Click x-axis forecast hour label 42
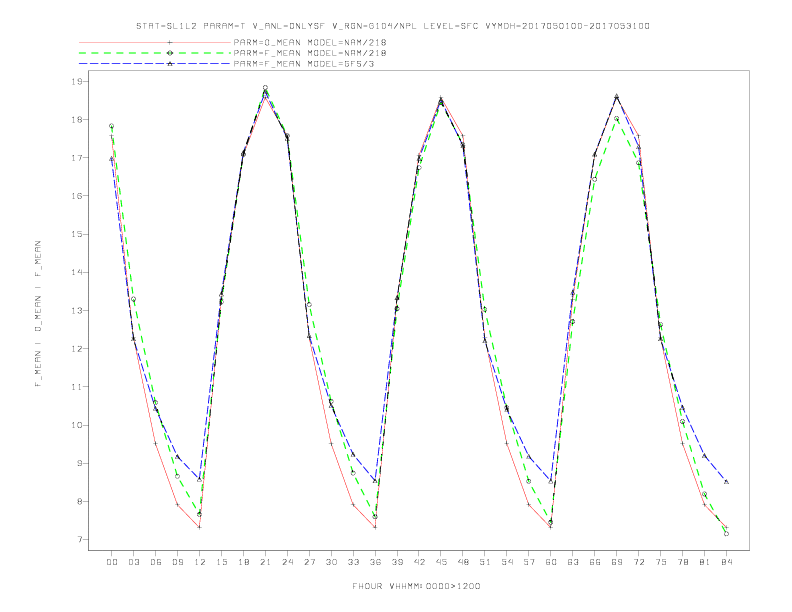 point(419,562)
